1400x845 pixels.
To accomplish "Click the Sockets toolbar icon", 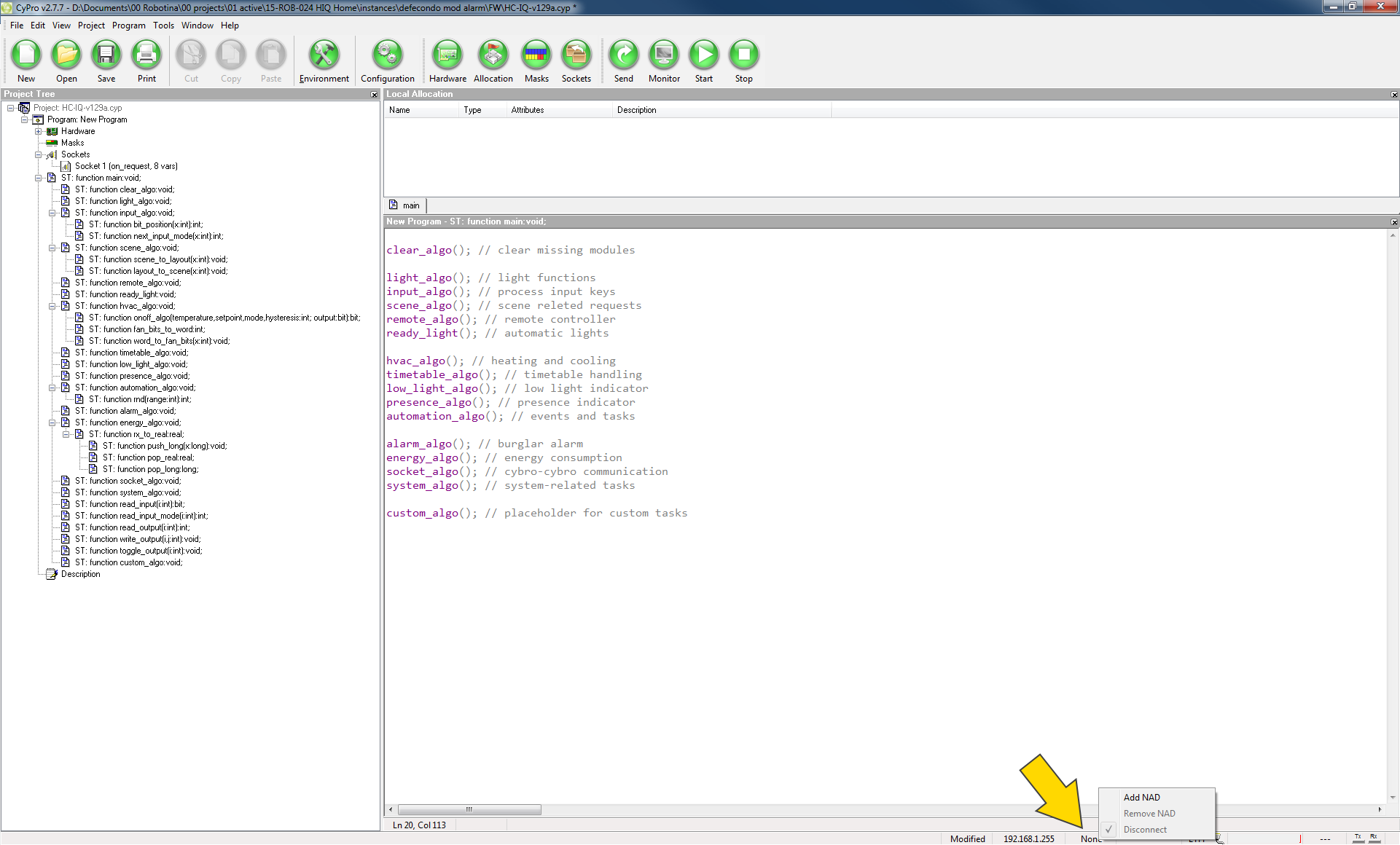I will click(576, 55).
